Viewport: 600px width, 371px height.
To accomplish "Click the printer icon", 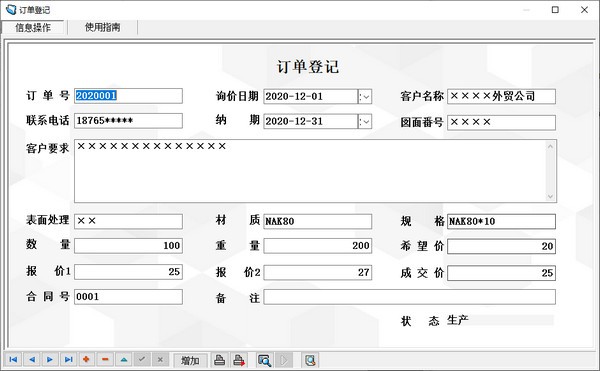I will (219, 360).
